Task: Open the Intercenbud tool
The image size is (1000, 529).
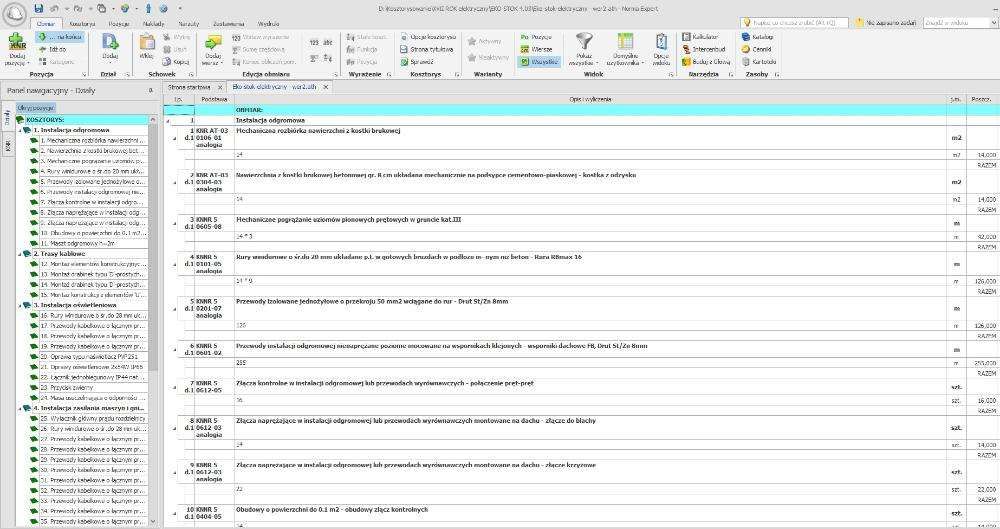Action: pyautogui.click(x=703, y=49)
